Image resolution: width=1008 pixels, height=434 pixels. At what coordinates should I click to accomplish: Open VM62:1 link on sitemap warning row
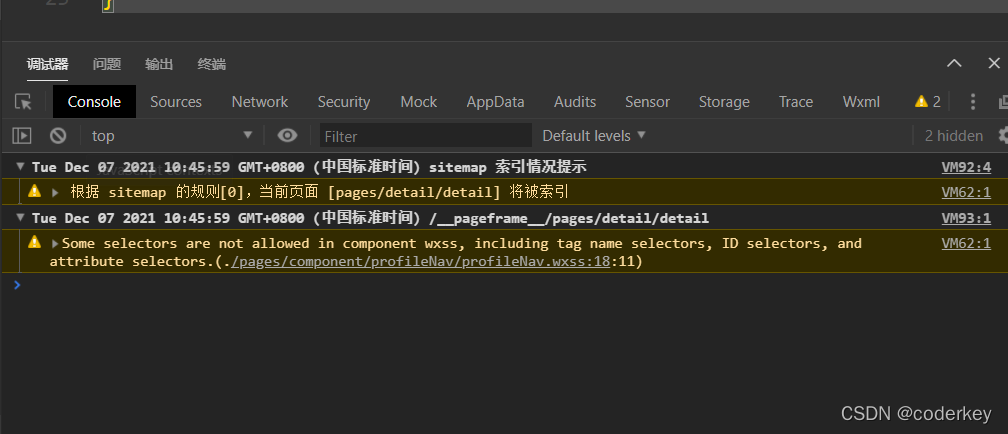[x=966, y=192]
